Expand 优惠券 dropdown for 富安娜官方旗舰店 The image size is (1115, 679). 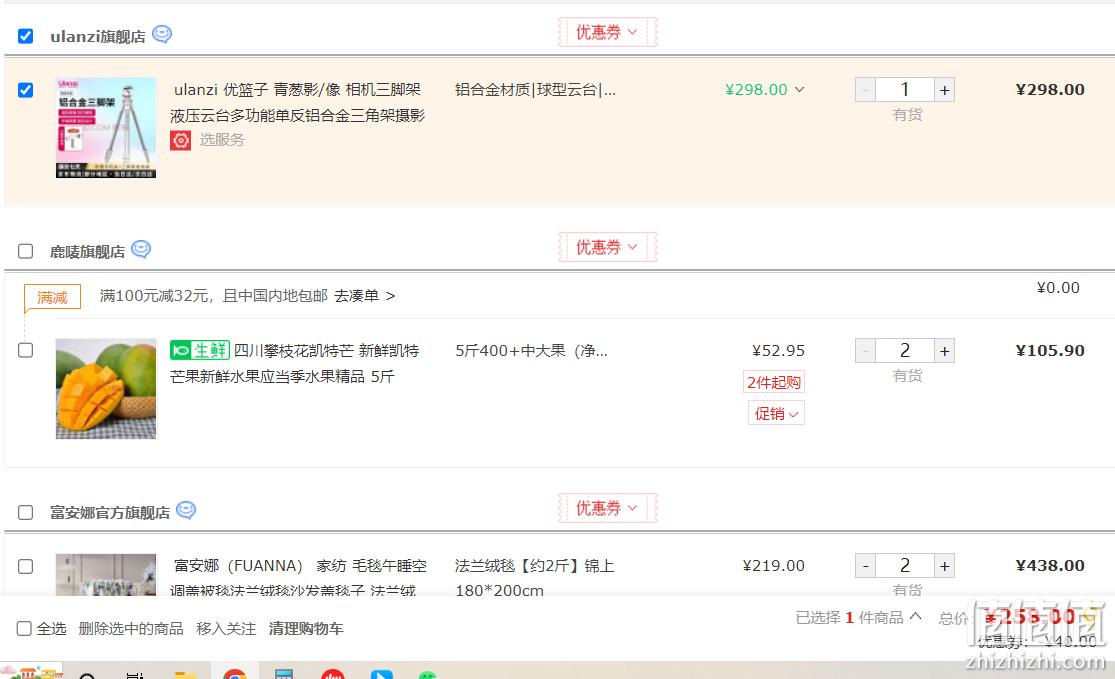(x=607, y=508)
